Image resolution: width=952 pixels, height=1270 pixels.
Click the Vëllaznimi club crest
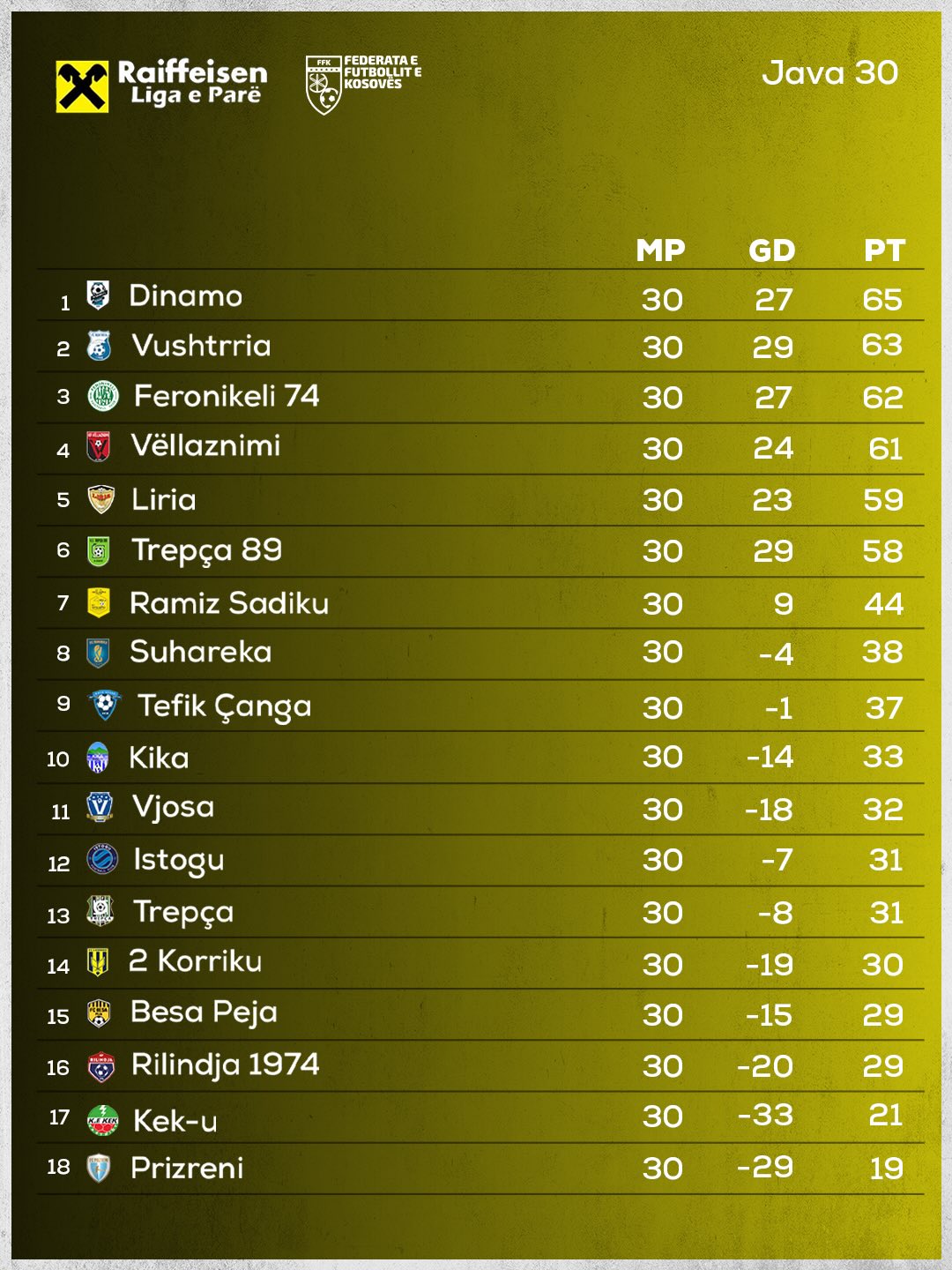98,446
